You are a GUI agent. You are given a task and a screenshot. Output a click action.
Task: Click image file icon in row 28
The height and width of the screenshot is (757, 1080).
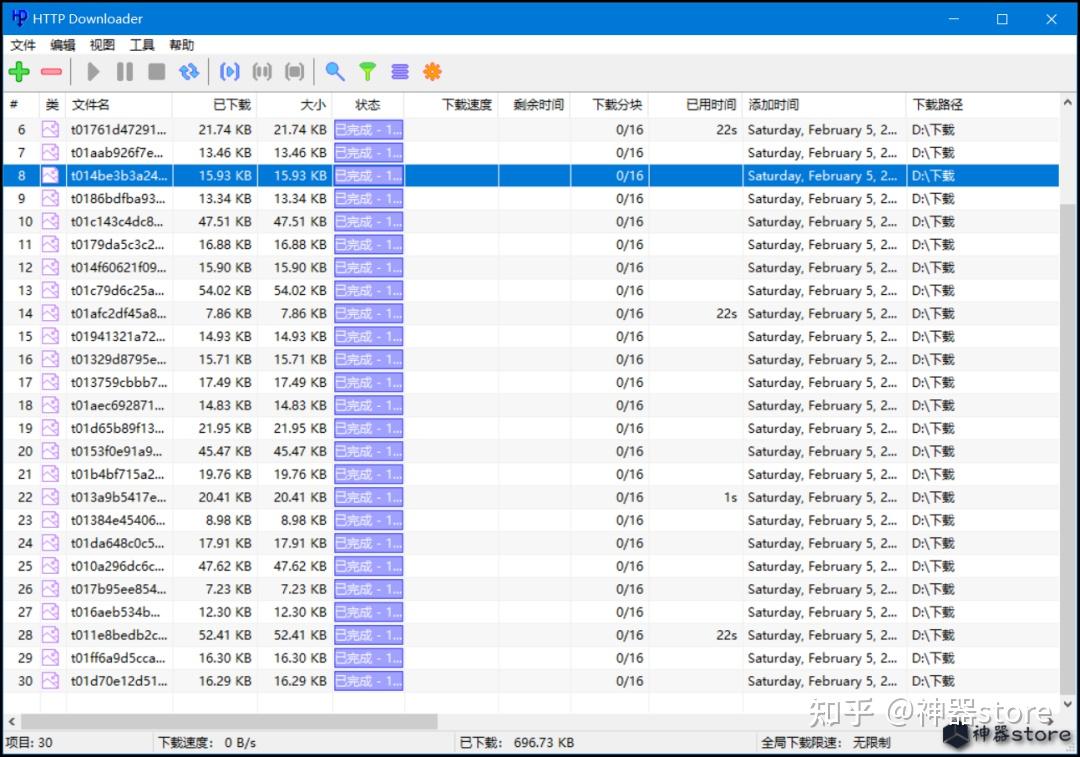tap(50, 635)
